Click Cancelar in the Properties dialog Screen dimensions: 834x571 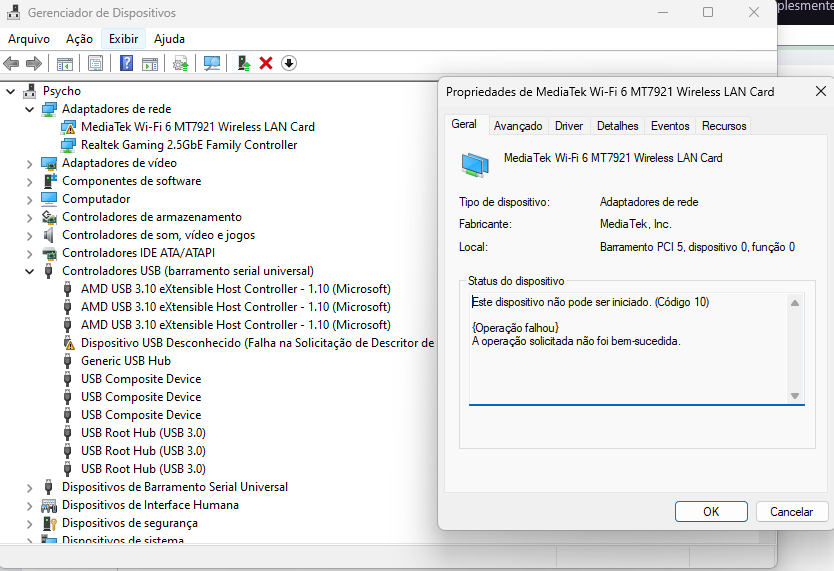pos(791,511)
